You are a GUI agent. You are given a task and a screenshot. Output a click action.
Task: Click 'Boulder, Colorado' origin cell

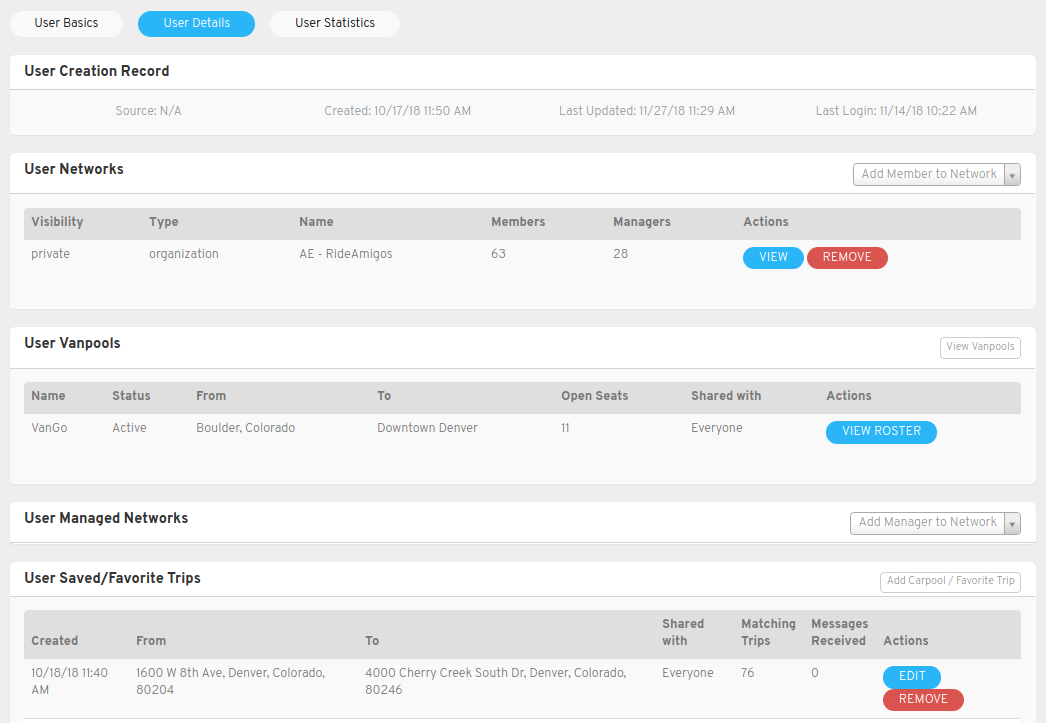click(245, 428)
